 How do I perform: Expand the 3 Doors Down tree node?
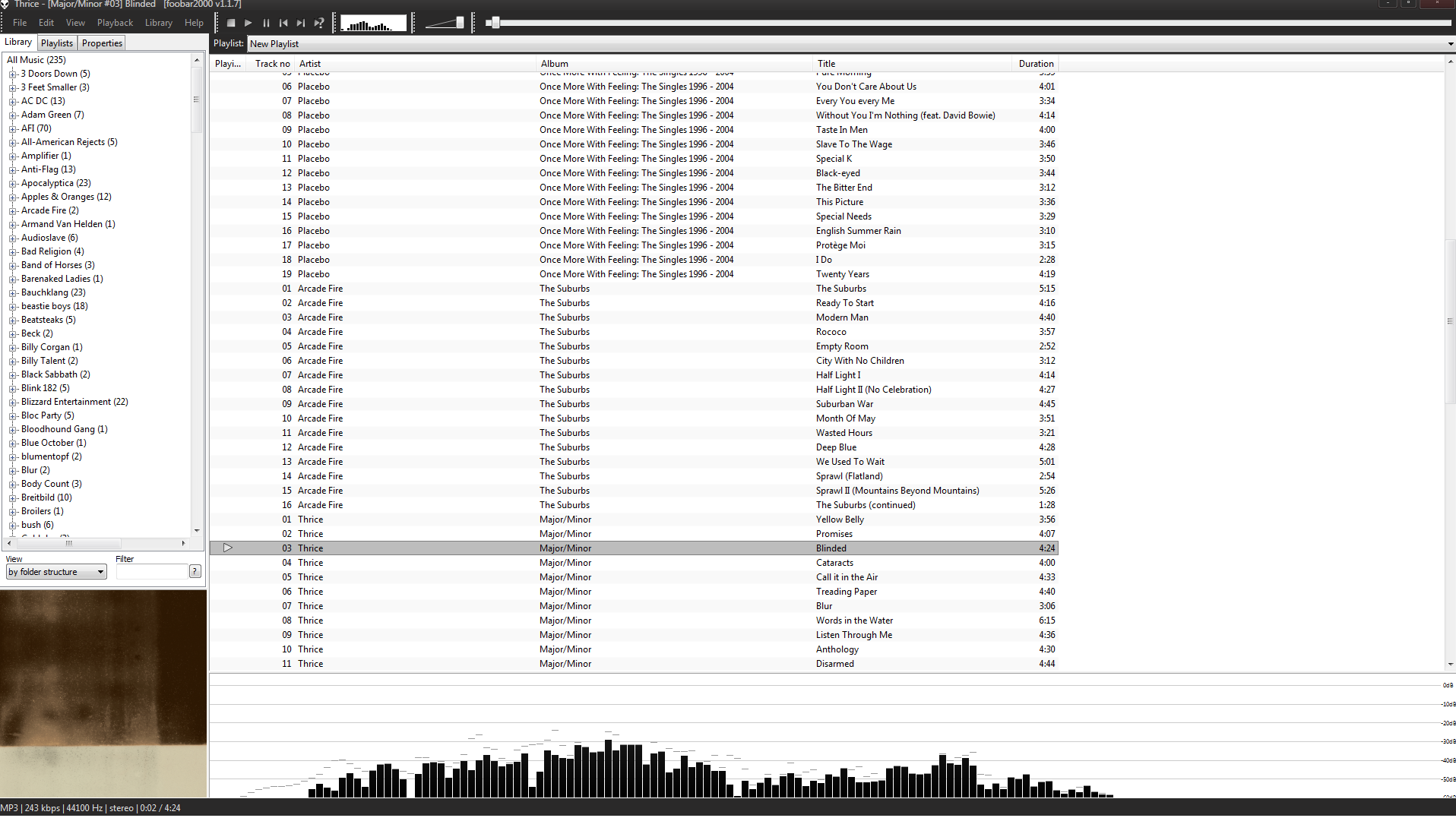(12, 74)
